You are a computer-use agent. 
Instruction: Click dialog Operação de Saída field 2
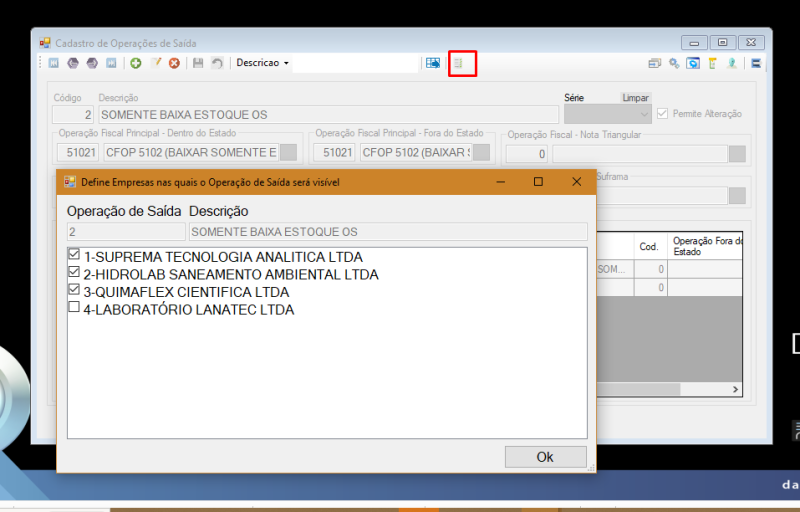[x=126, y=232]
